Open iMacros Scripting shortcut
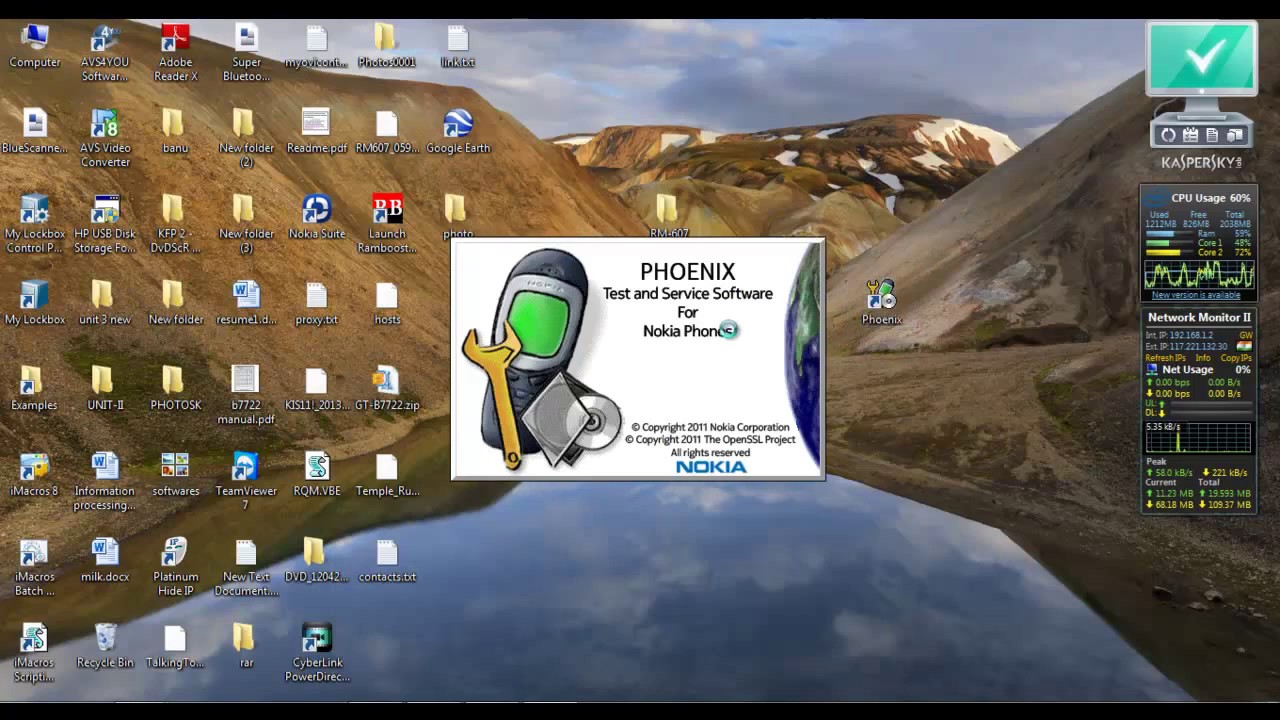 35,655
